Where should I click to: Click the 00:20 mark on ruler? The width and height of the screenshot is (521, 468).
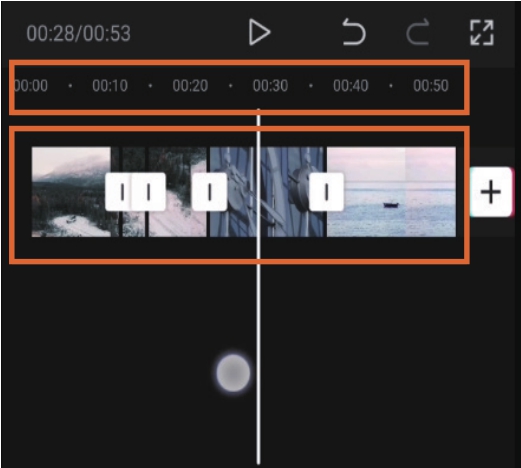(x=190, y=86)
